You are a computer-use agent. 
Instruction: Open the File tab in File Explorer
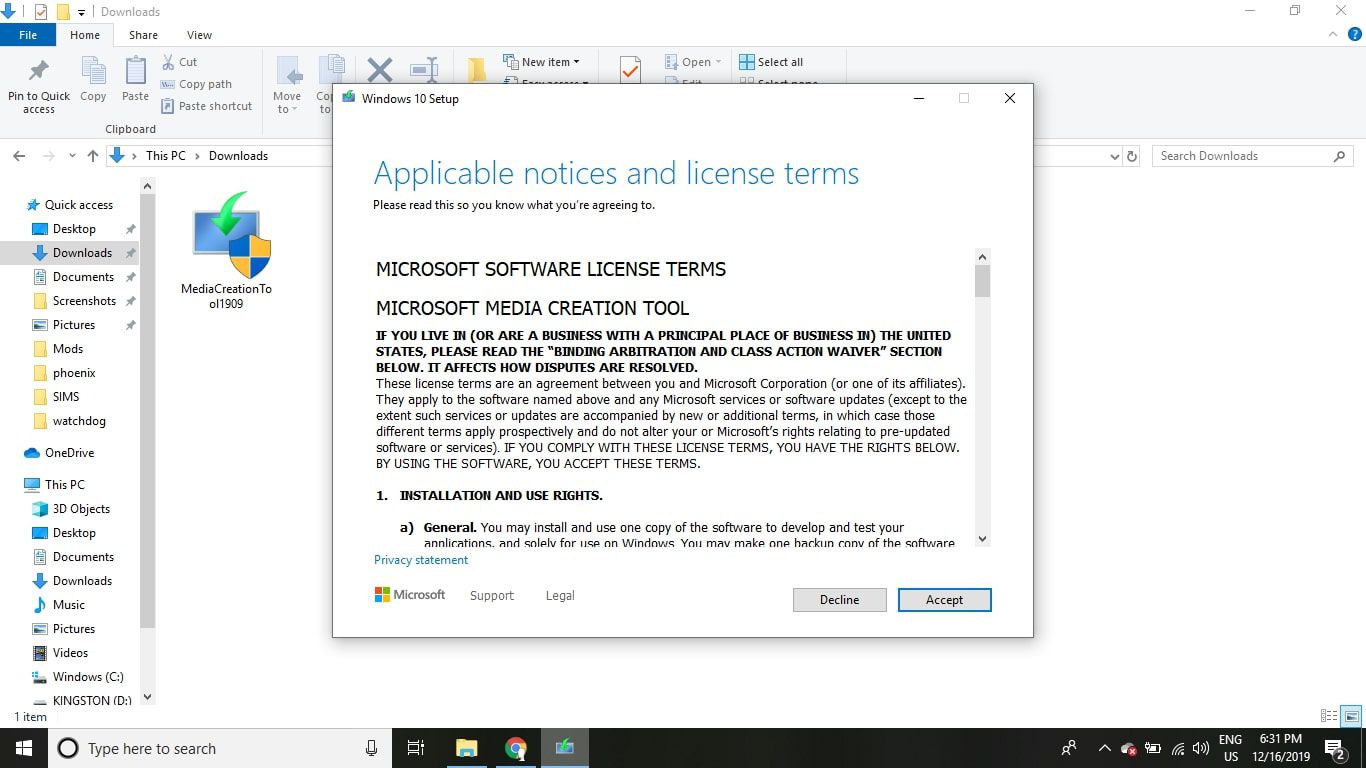tap(28, 35)
